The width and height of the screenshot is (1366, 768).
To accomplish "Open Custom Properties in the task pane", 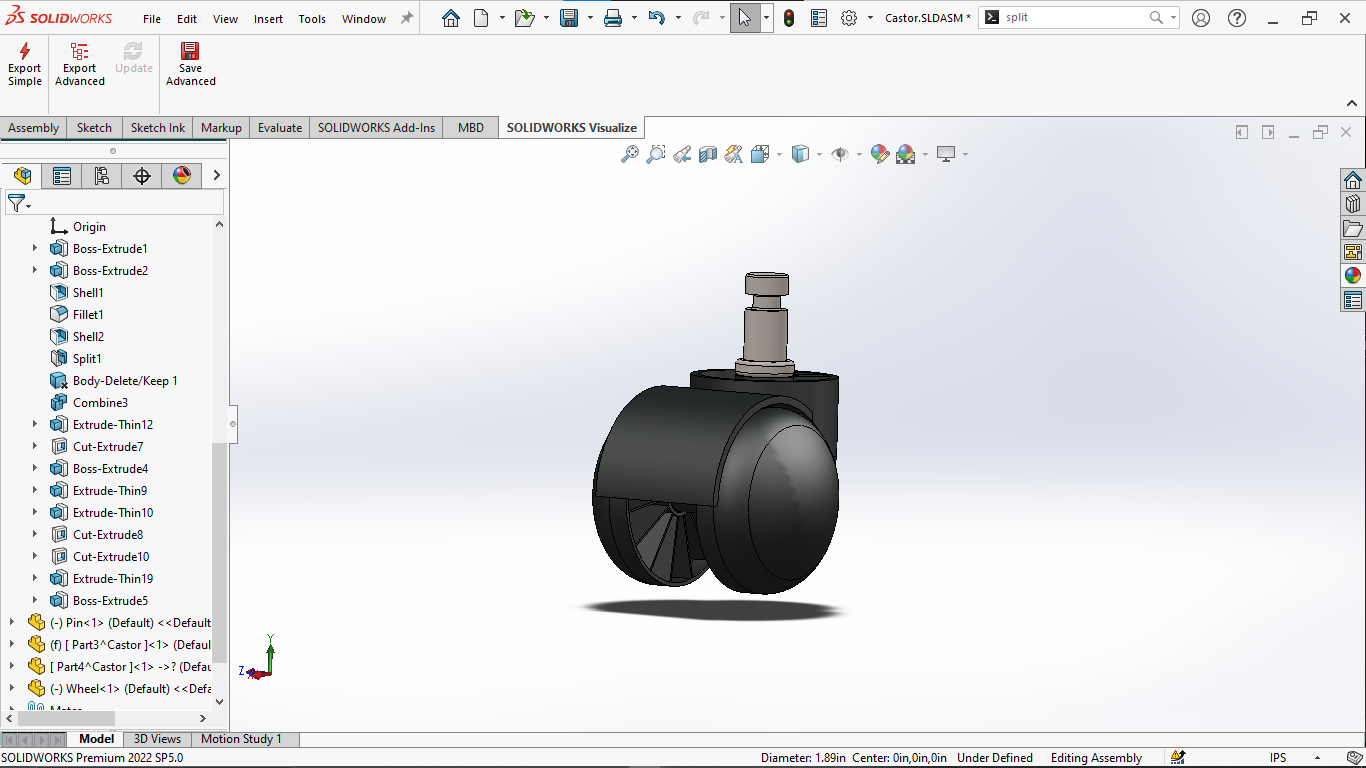I will 1353,300.
